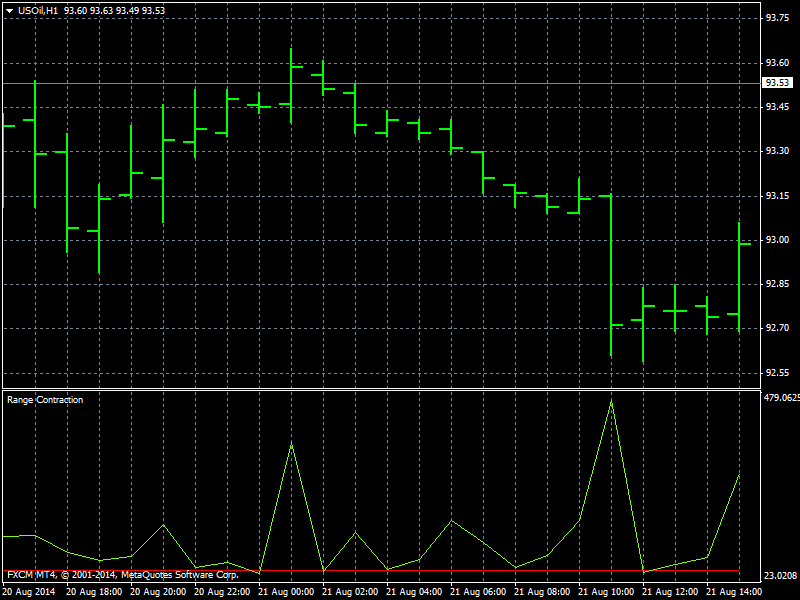
Task: Select the red level line in indicator window
Action: [371, 570]
